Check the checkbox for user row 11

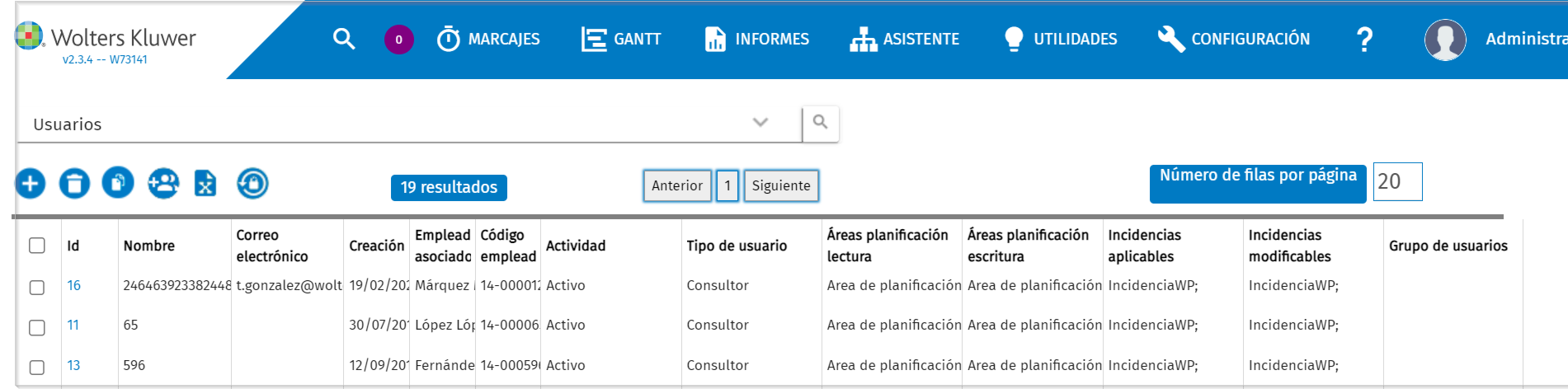[37, 327]
